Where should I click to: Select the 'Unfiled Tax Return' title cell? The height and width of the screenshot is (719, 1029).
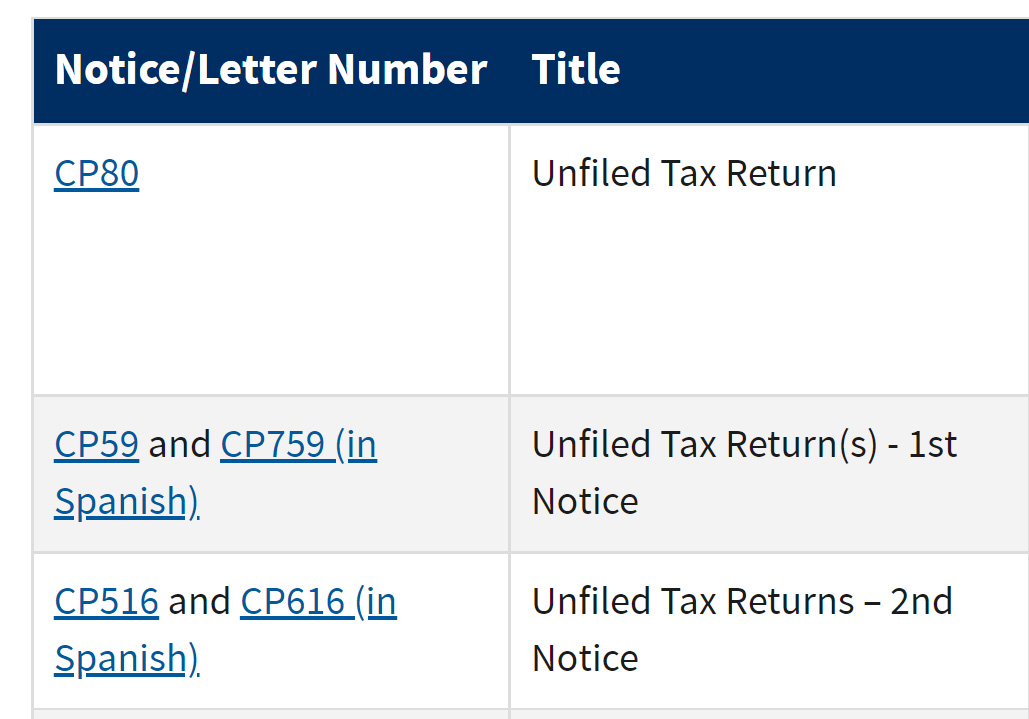click(x=684, y=172)
